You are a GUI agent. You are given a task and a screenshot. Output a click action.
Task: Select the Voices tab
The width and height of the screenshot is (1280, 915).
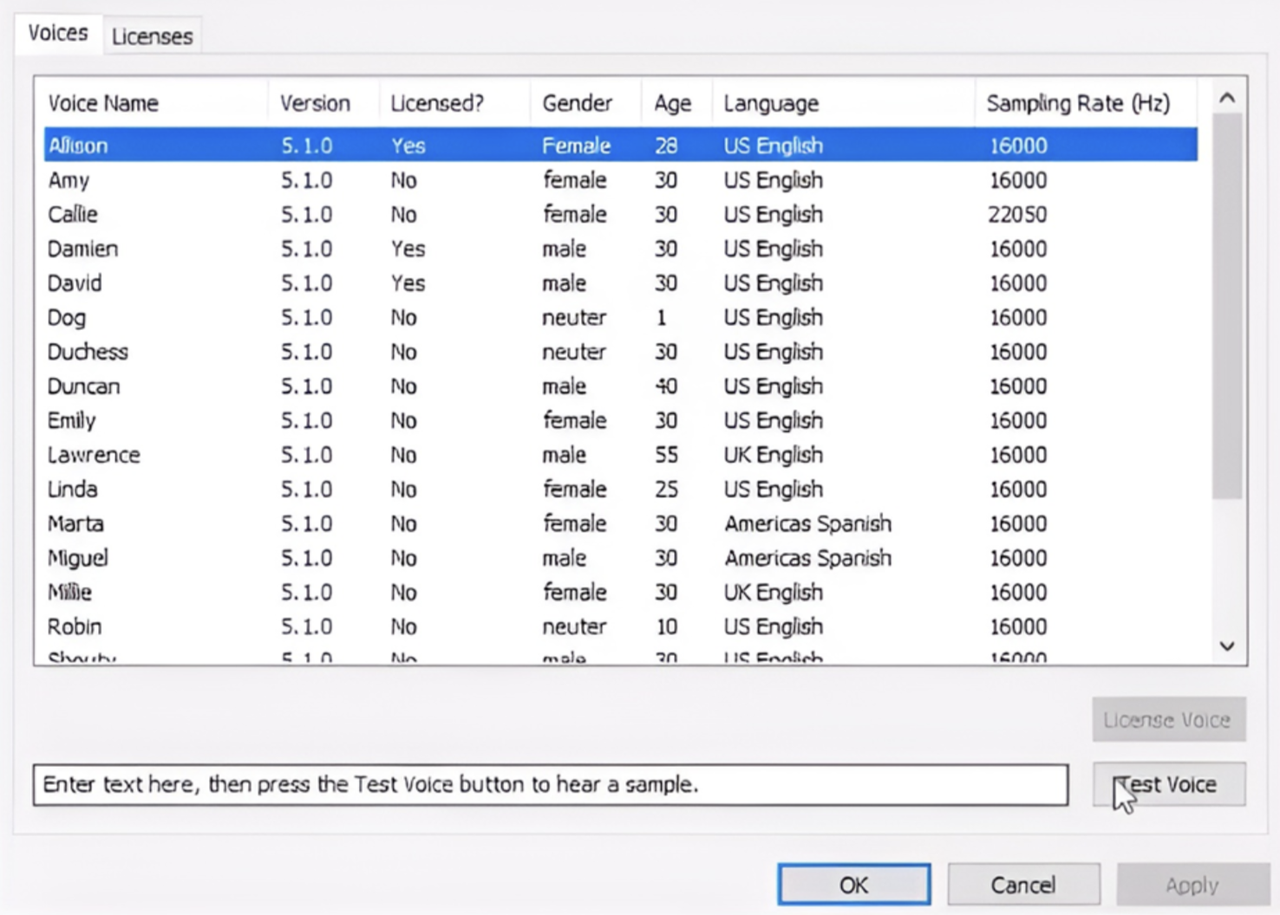58,32
